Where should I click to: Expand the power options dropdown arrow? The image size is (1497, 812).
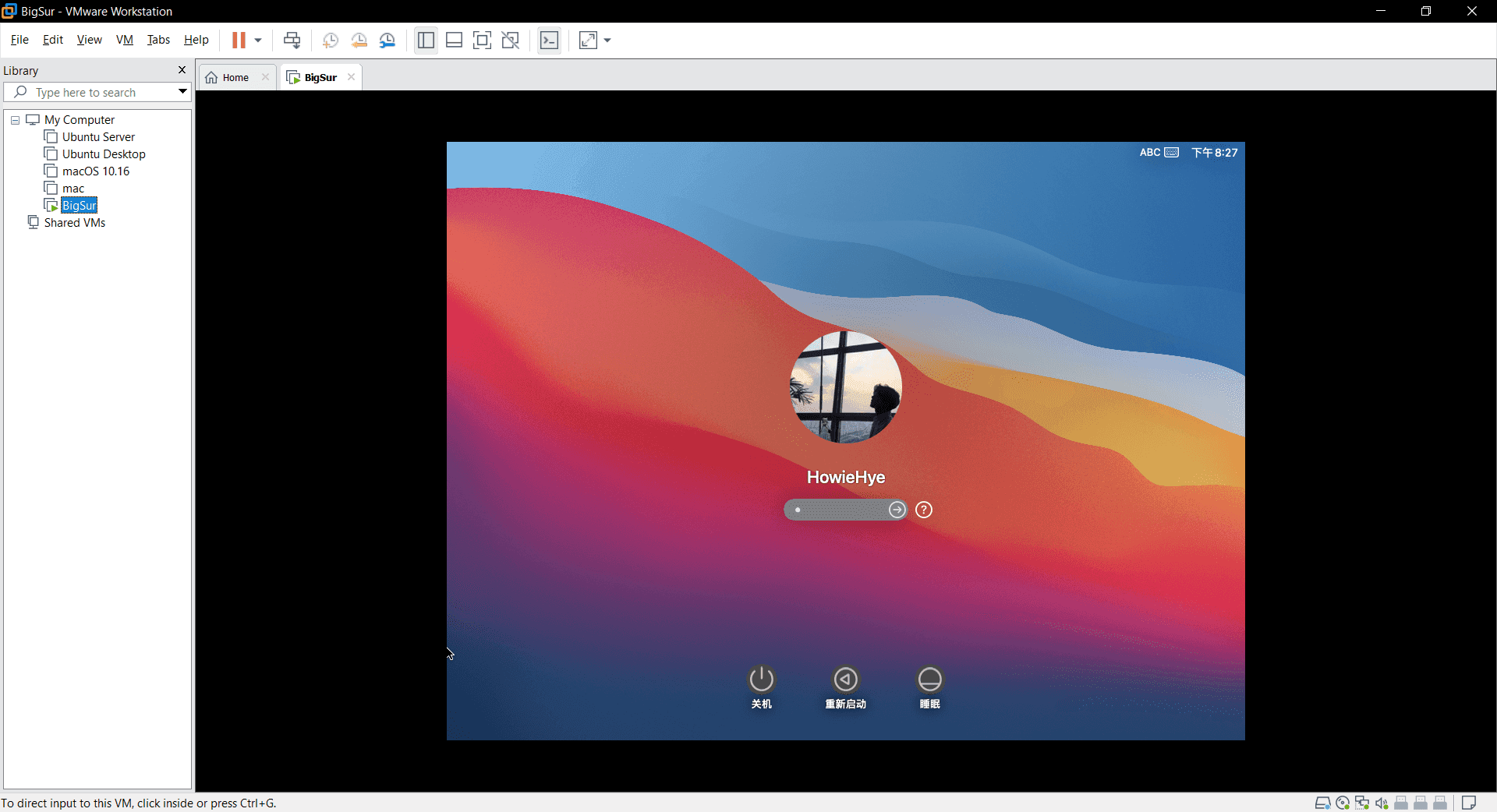(258, 41)
